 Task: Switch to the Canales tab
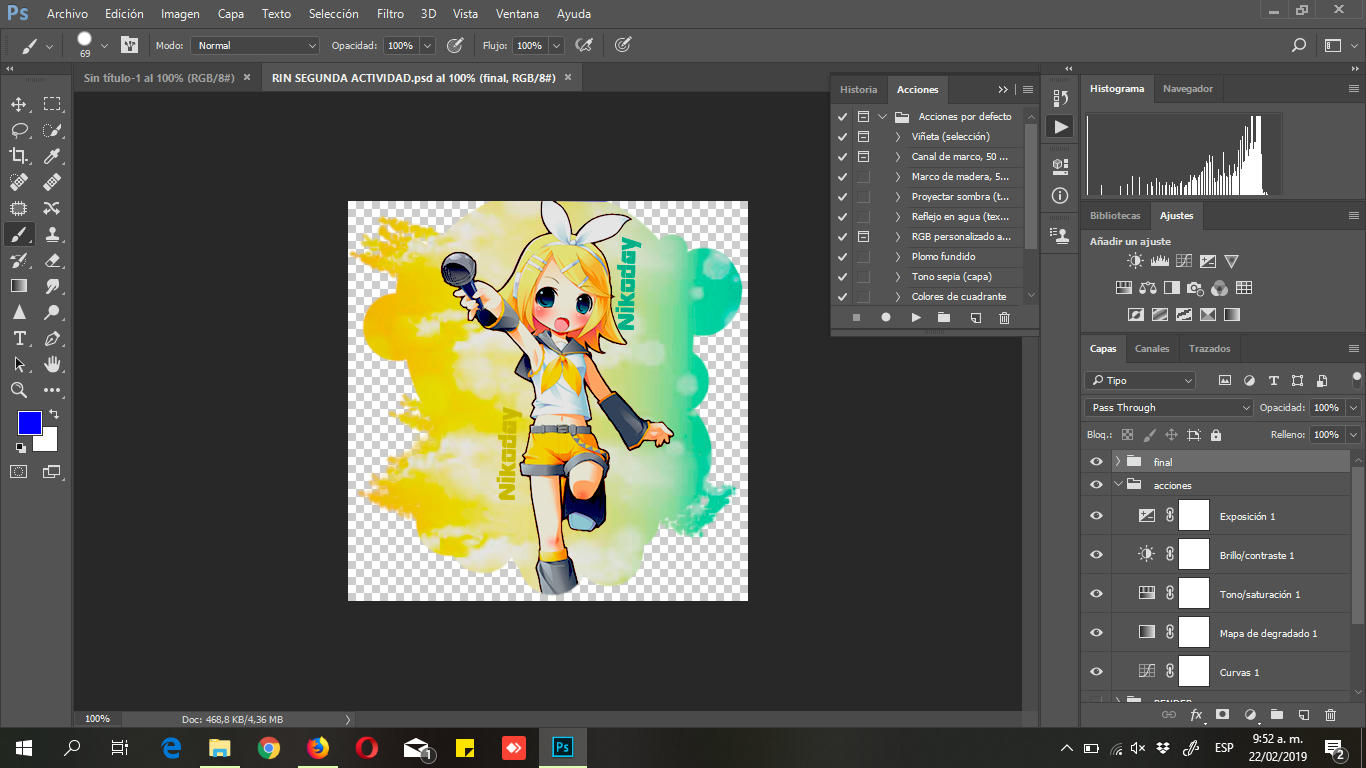point(1152,349)
